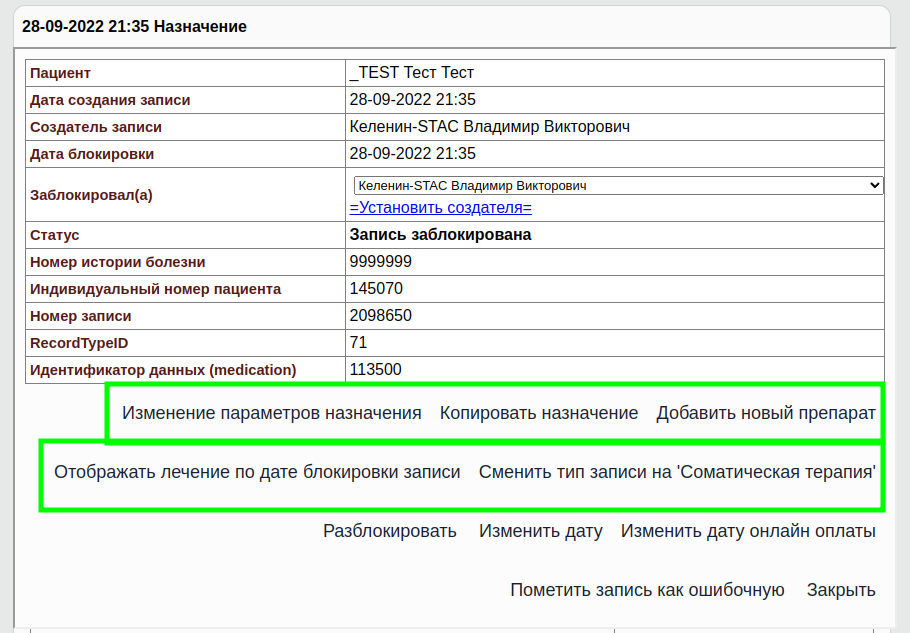
Task: Click the 'RecordTypeID' label
Action: point(79,343)
